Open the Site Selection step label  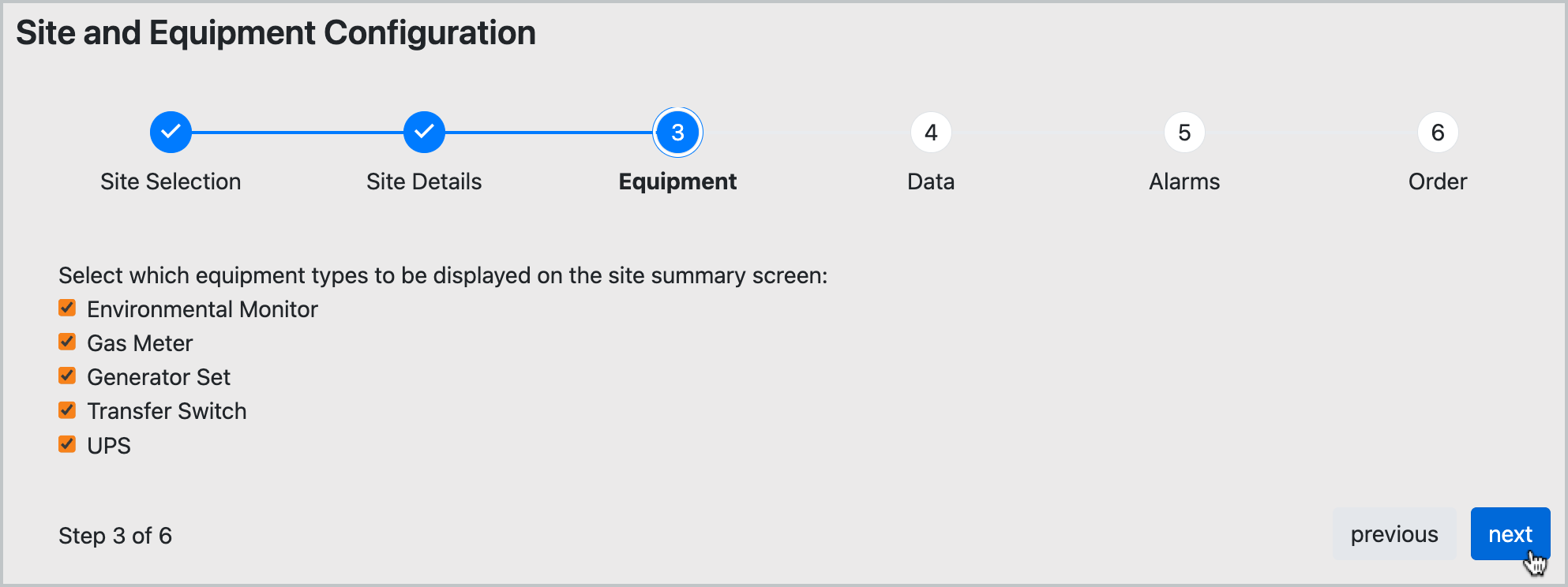click(x=171, y=181)
